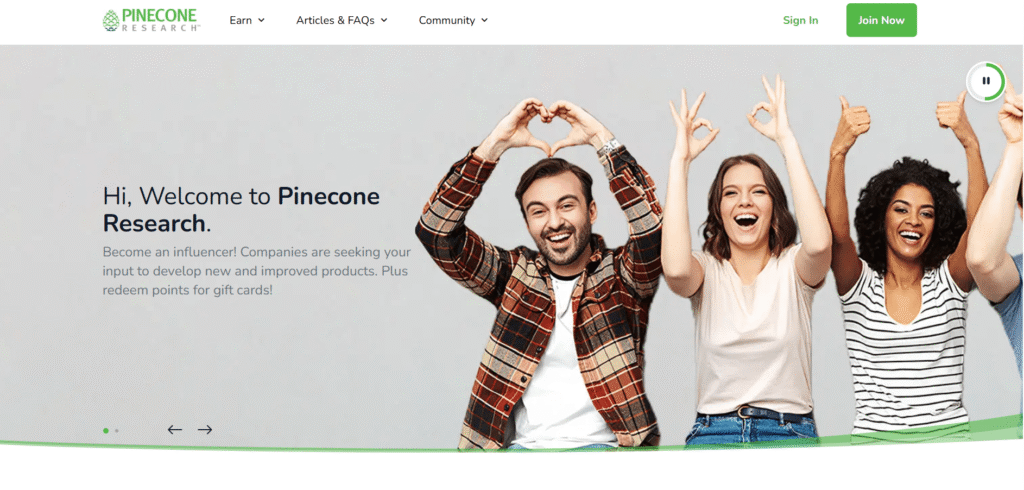The width and height of the screenshot is (1024, 490).
Task: Select the second gray carousel dot
Action: pos(116,431)
